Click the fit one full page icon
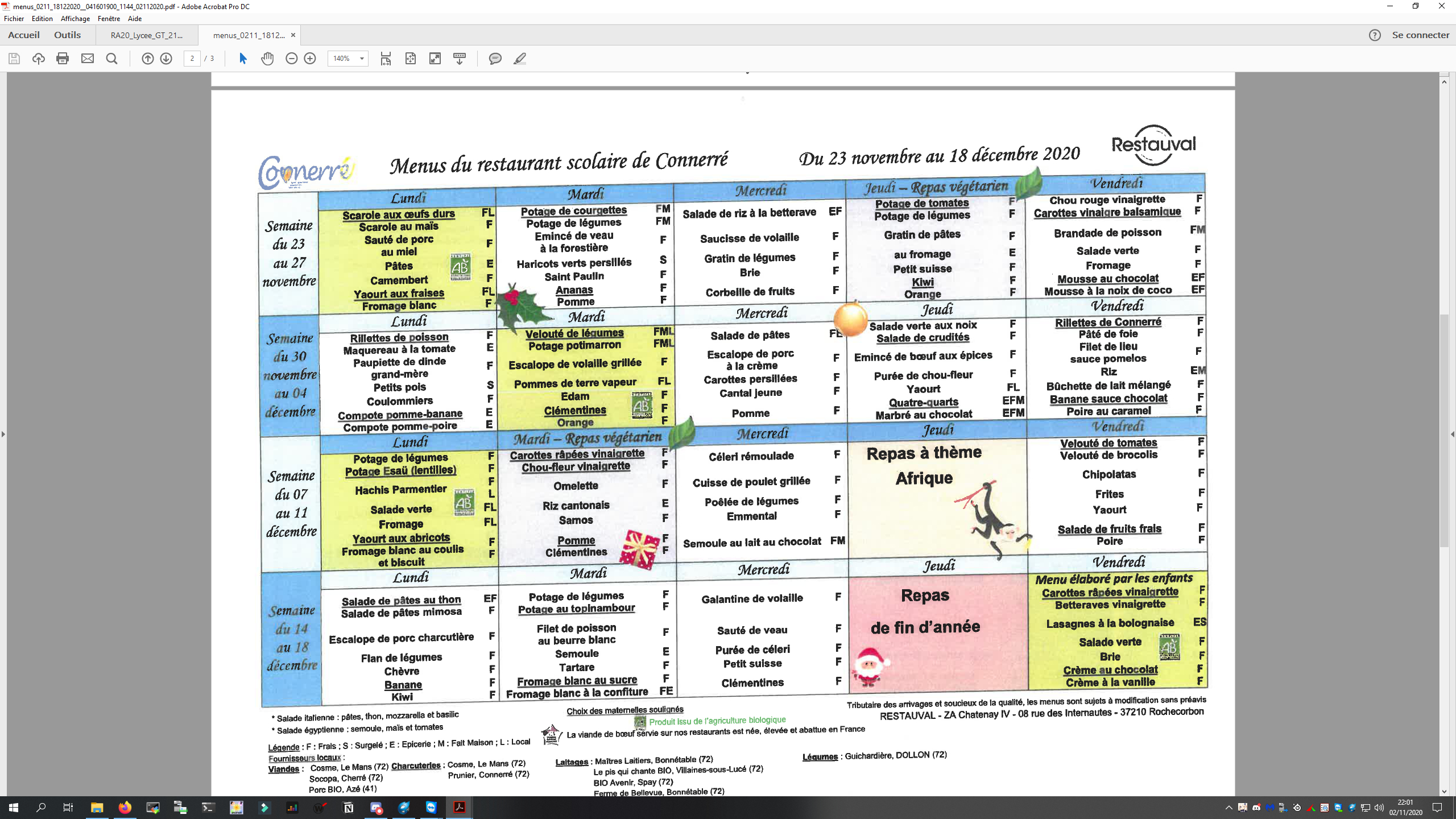Image resolution: width=1456 pixels, height=819 pixels. click(x=411, y=59)
